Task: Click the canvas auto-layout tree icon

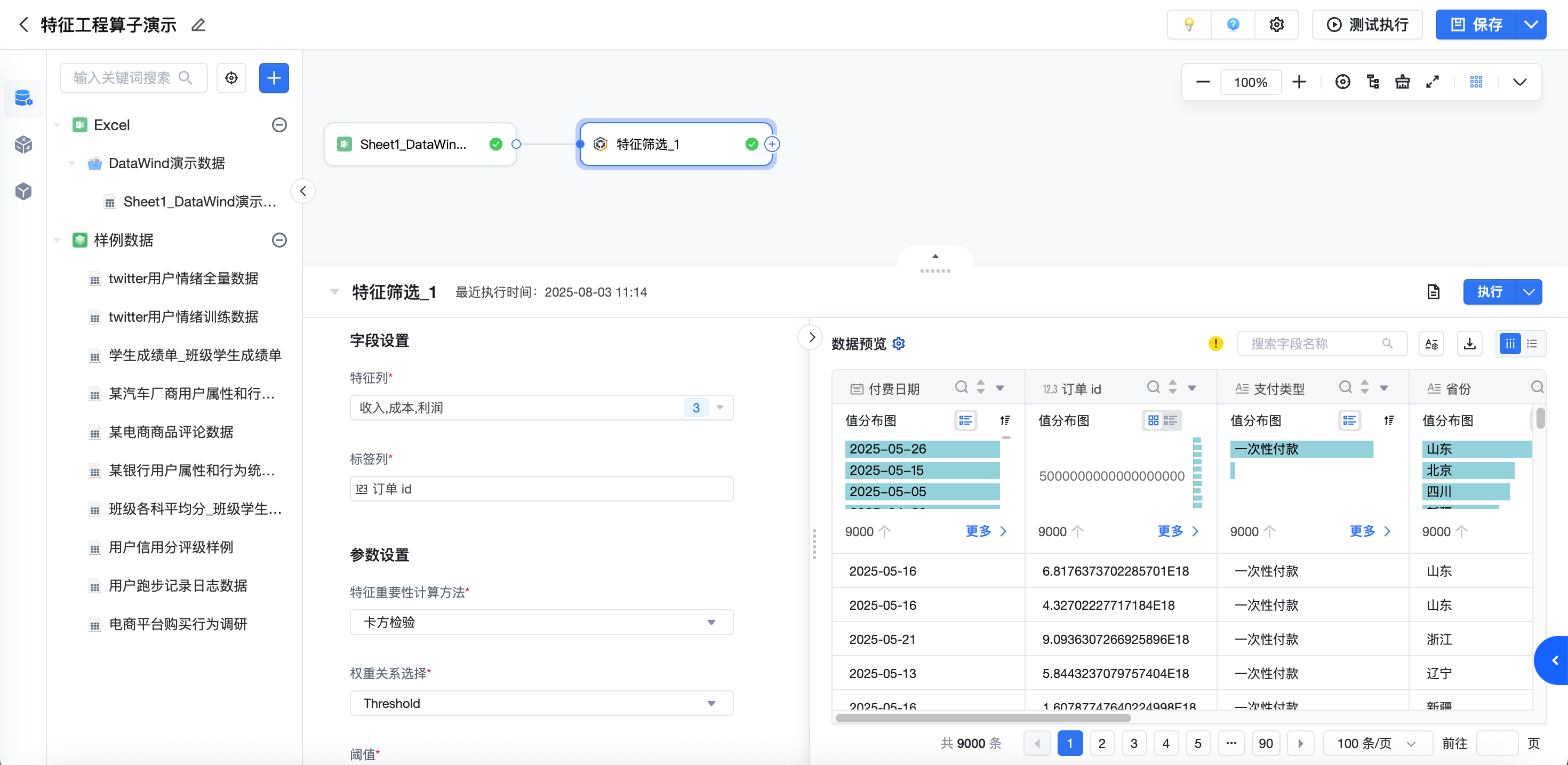Action: coord(1373,82)
